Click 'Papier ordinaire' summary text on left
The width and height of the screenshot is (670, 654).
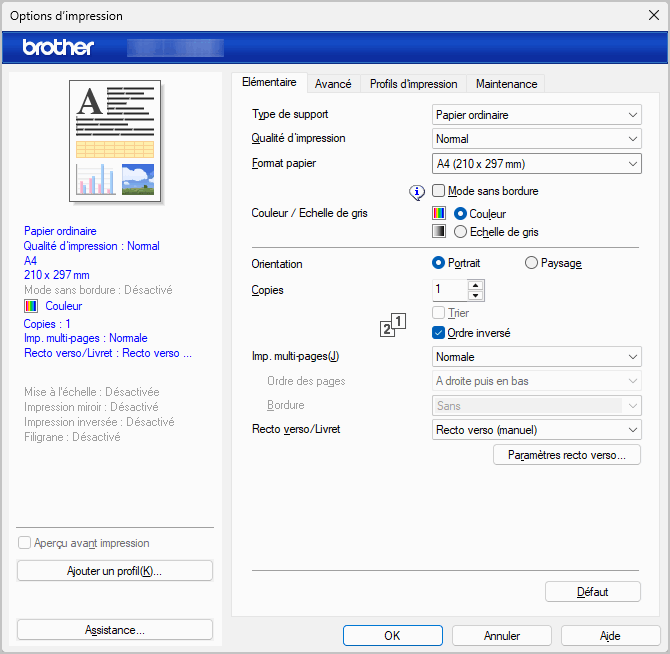click(60, 231)
